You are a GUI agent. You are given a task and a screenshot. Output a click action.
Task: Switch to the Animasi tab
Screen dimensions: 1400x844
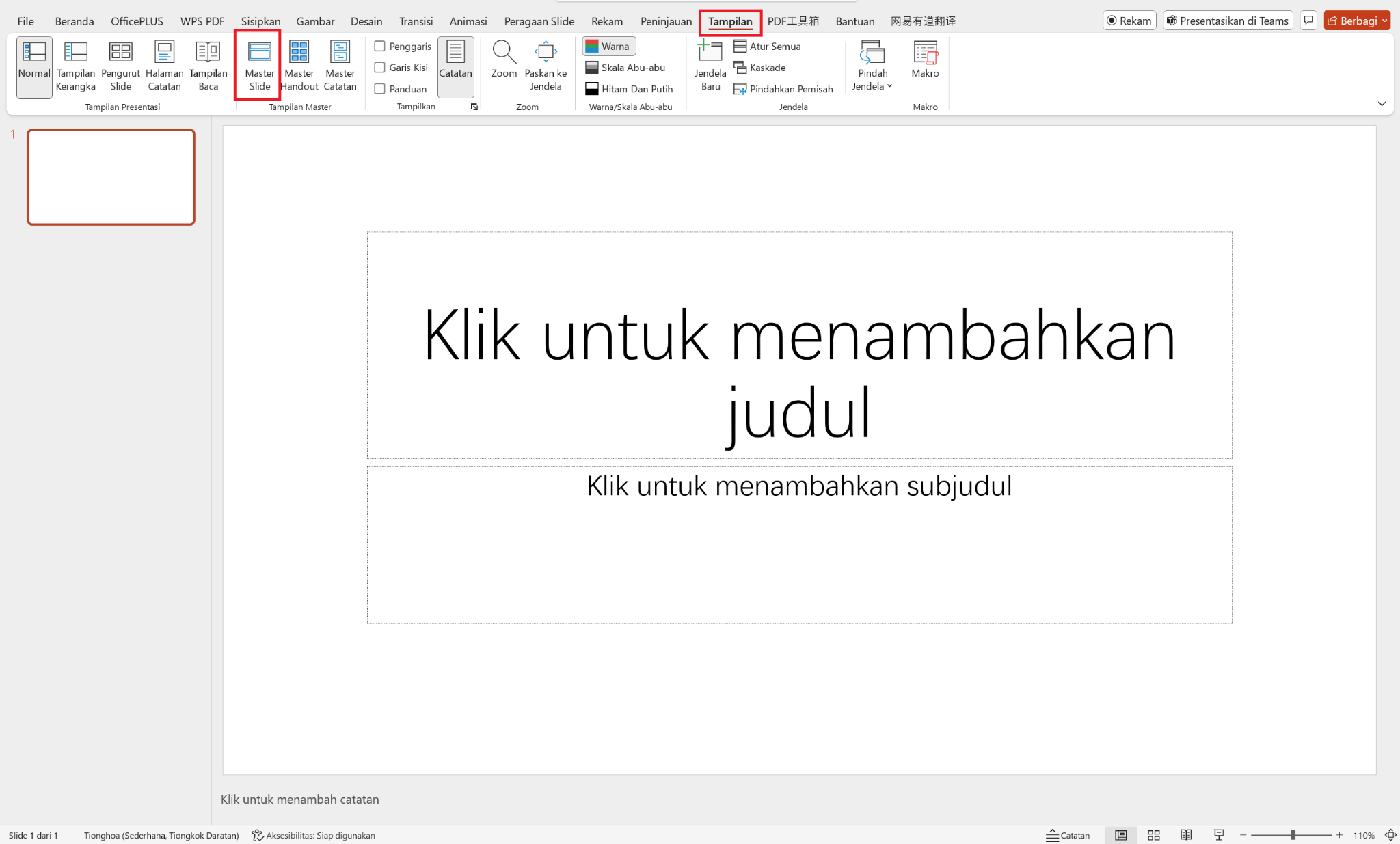tap(468, 21)
